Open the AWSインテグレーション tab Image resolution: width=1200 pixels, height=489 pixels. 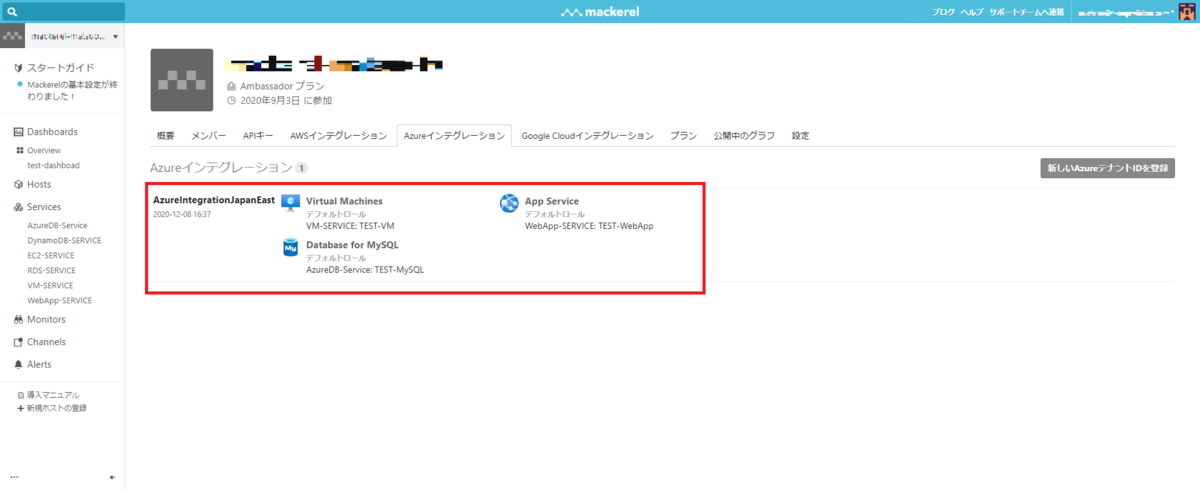pos(339,136)
